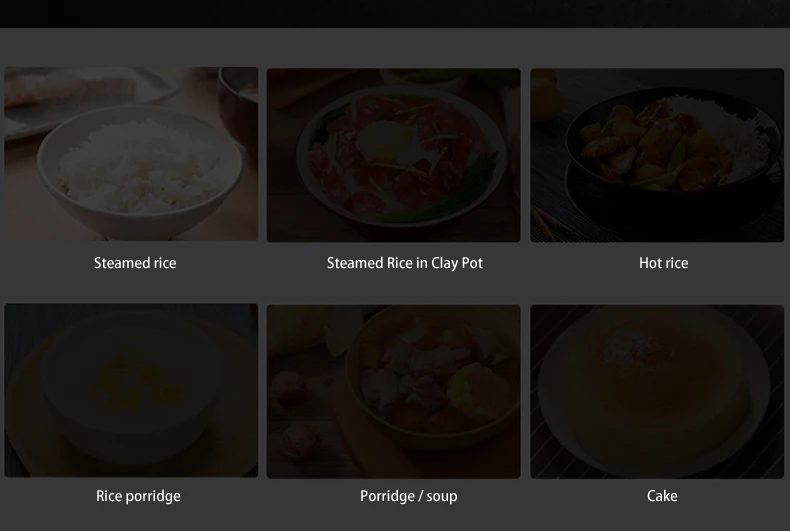Screen dimensions: 790x531
Task: Click the "Steamed Rice in Clay Pot" text
Action: 405,263
